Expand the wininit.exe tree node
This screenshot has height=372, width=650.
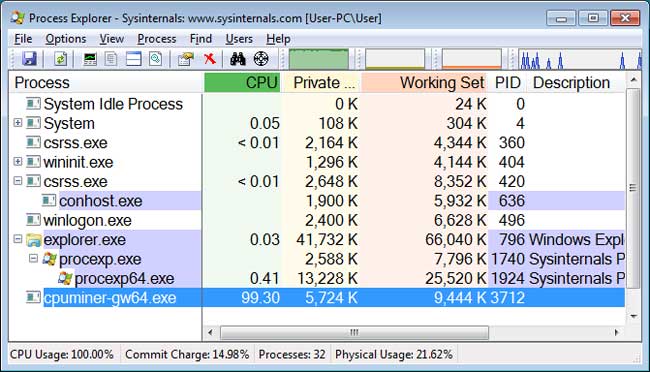pyautogui.click(x=18, y=161)
